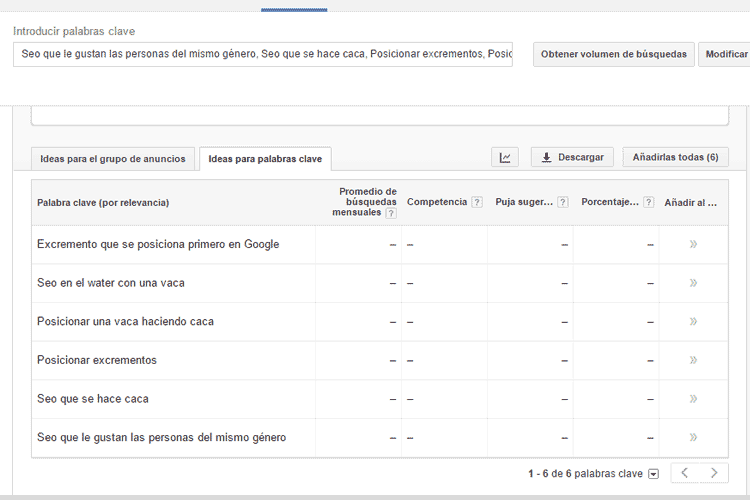The image size is (750, 500).
Task: Click the chart view icon button
Action: point(505,157)
